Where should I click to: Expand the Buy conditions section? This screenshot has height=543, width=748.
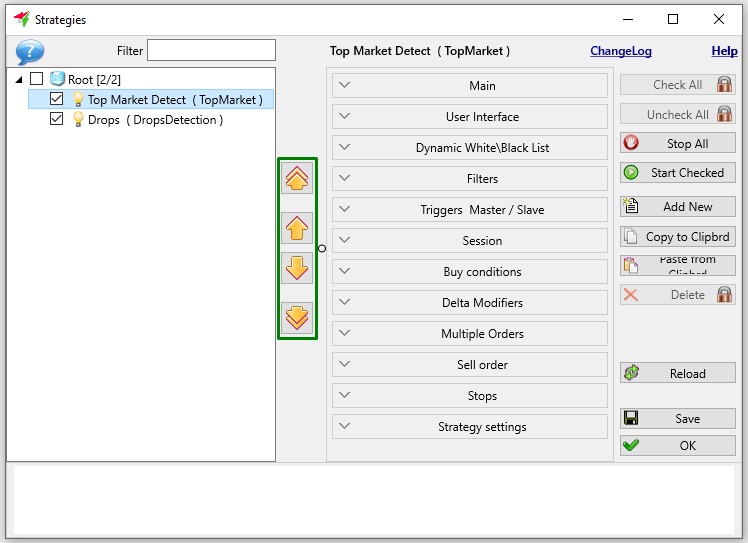[x=469, y=272]
